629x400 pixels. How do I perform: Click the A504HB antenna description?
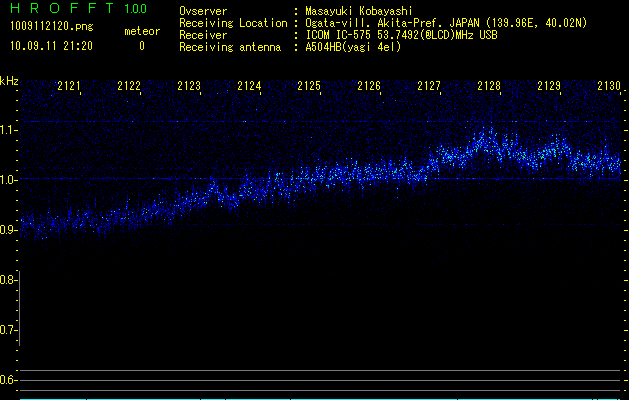coord(353,47)
